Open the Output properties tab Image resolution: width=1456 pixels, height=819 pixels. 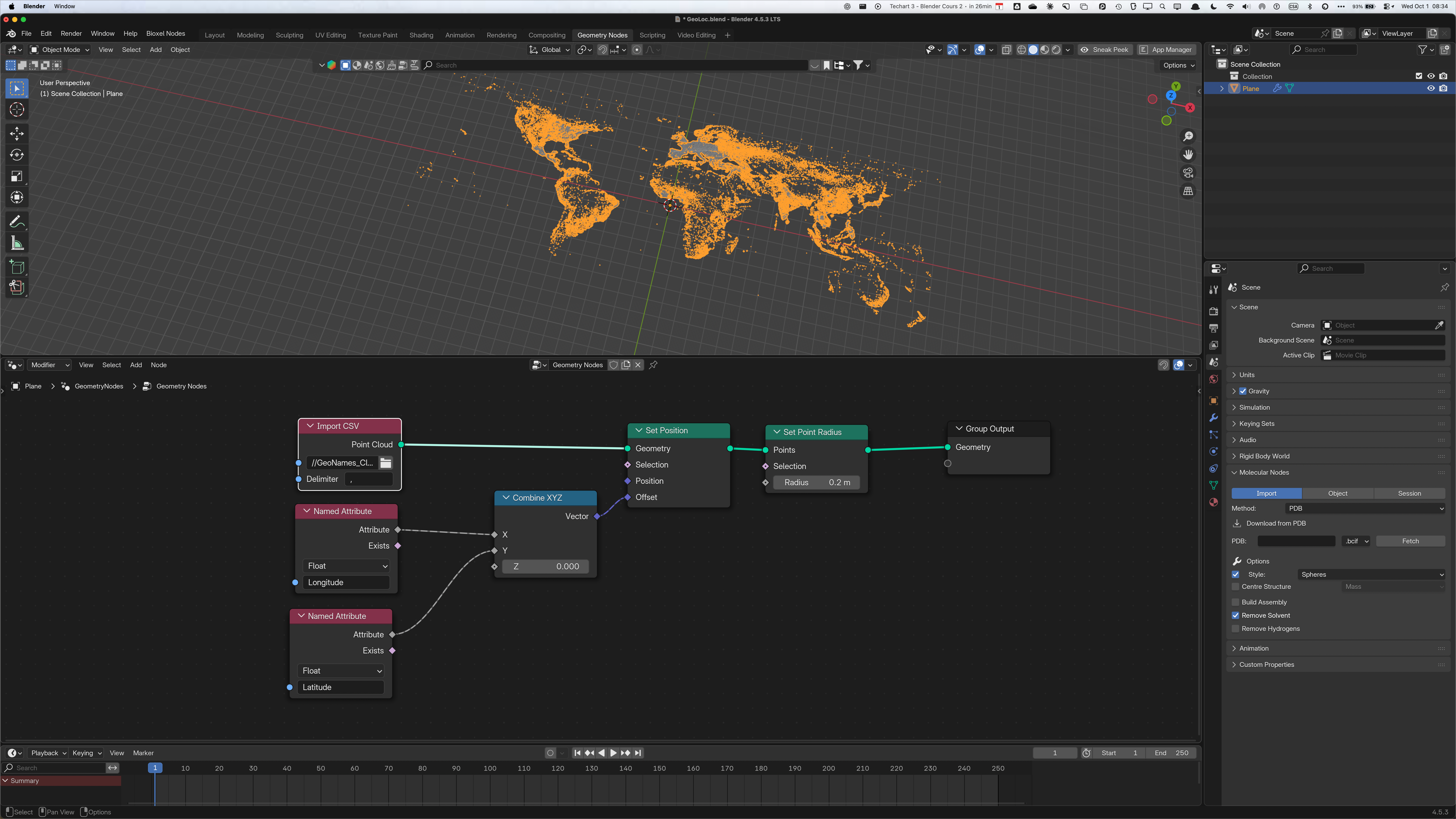tap(1214, 328)
